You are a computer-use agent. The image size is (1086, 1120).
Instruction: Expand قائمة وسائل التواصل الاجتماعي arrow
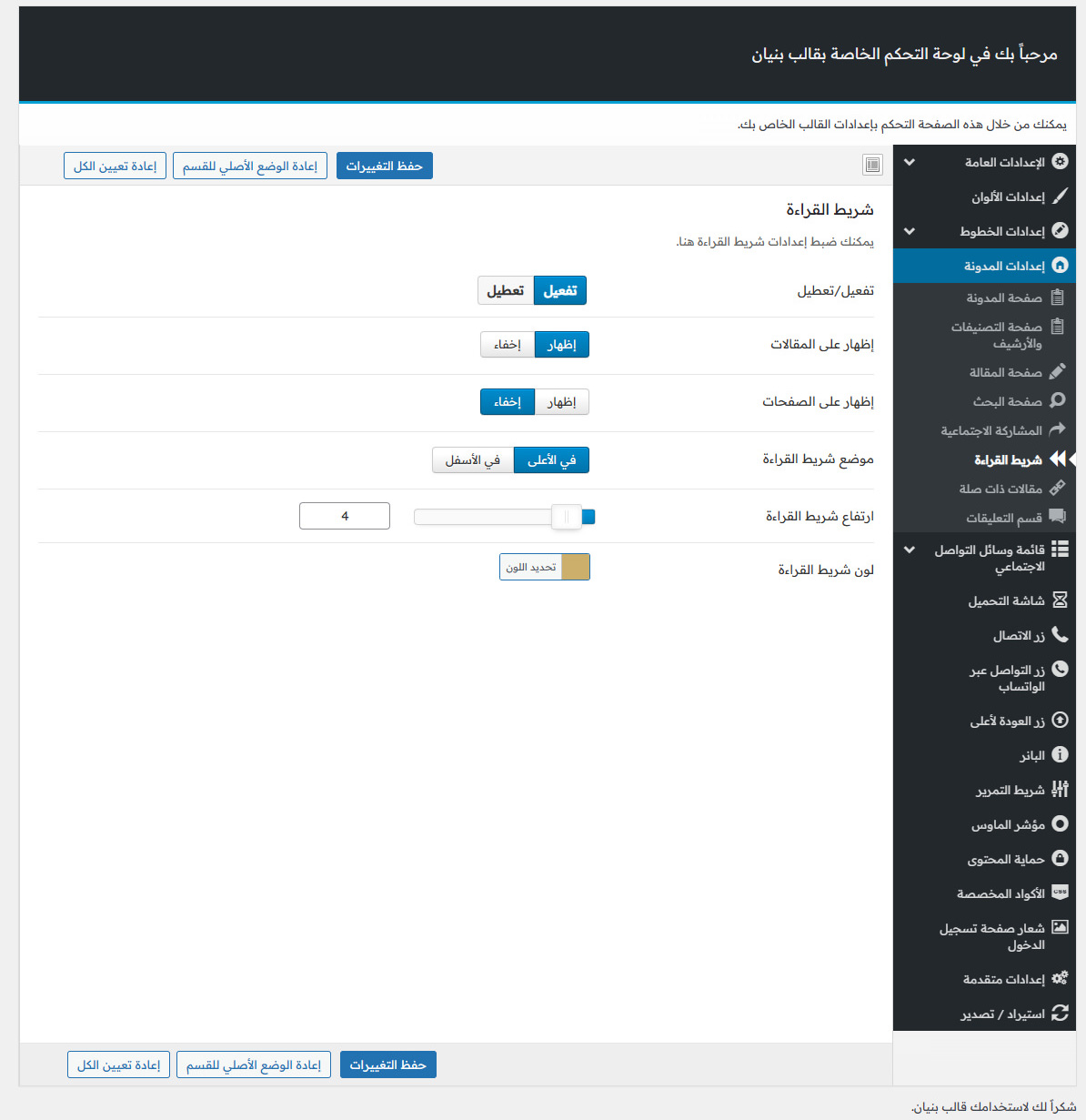(910, 550)
